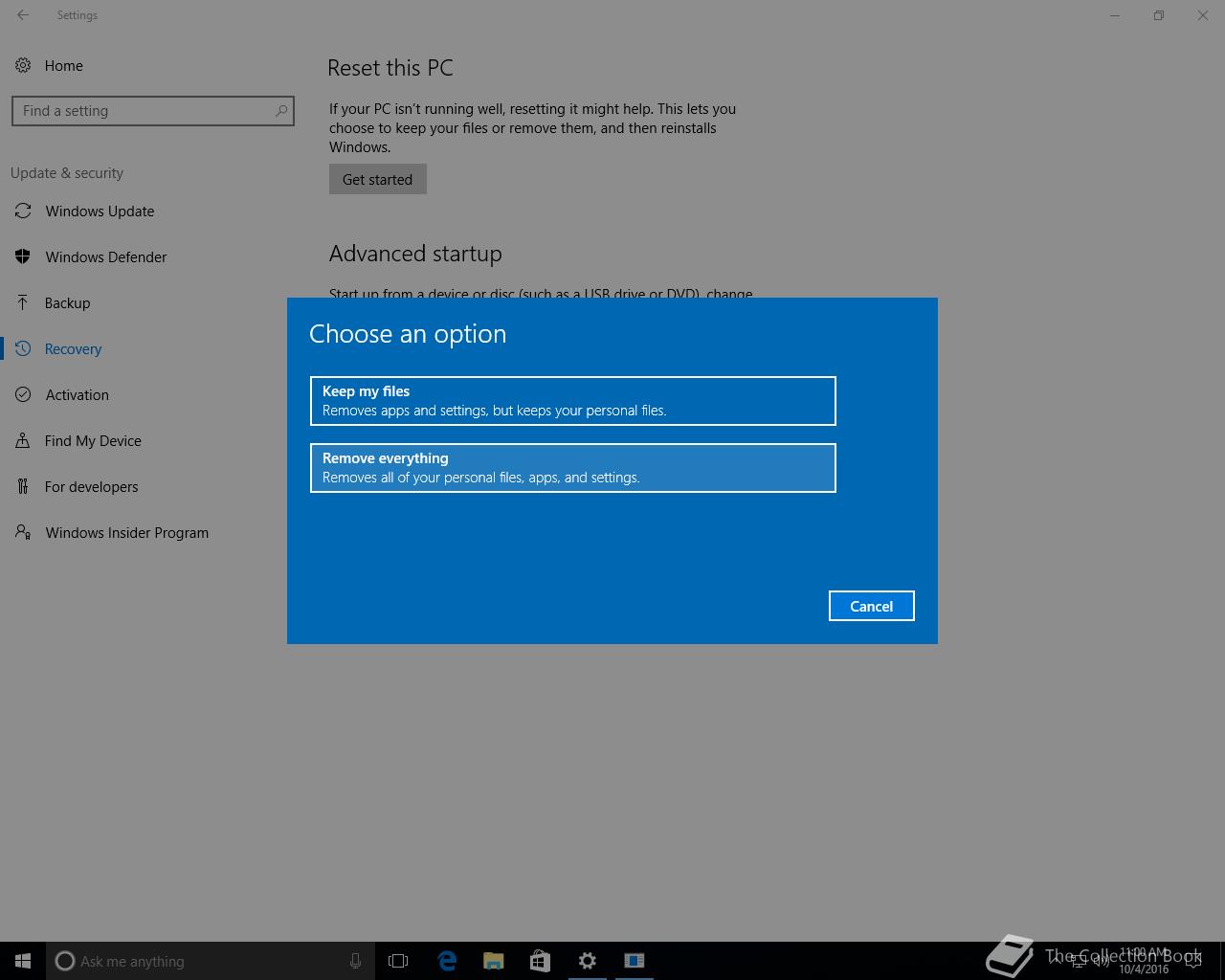This screenshot has width=1225, height=980.
Task: Open Find My Device settings
Action: pos(93,441)
